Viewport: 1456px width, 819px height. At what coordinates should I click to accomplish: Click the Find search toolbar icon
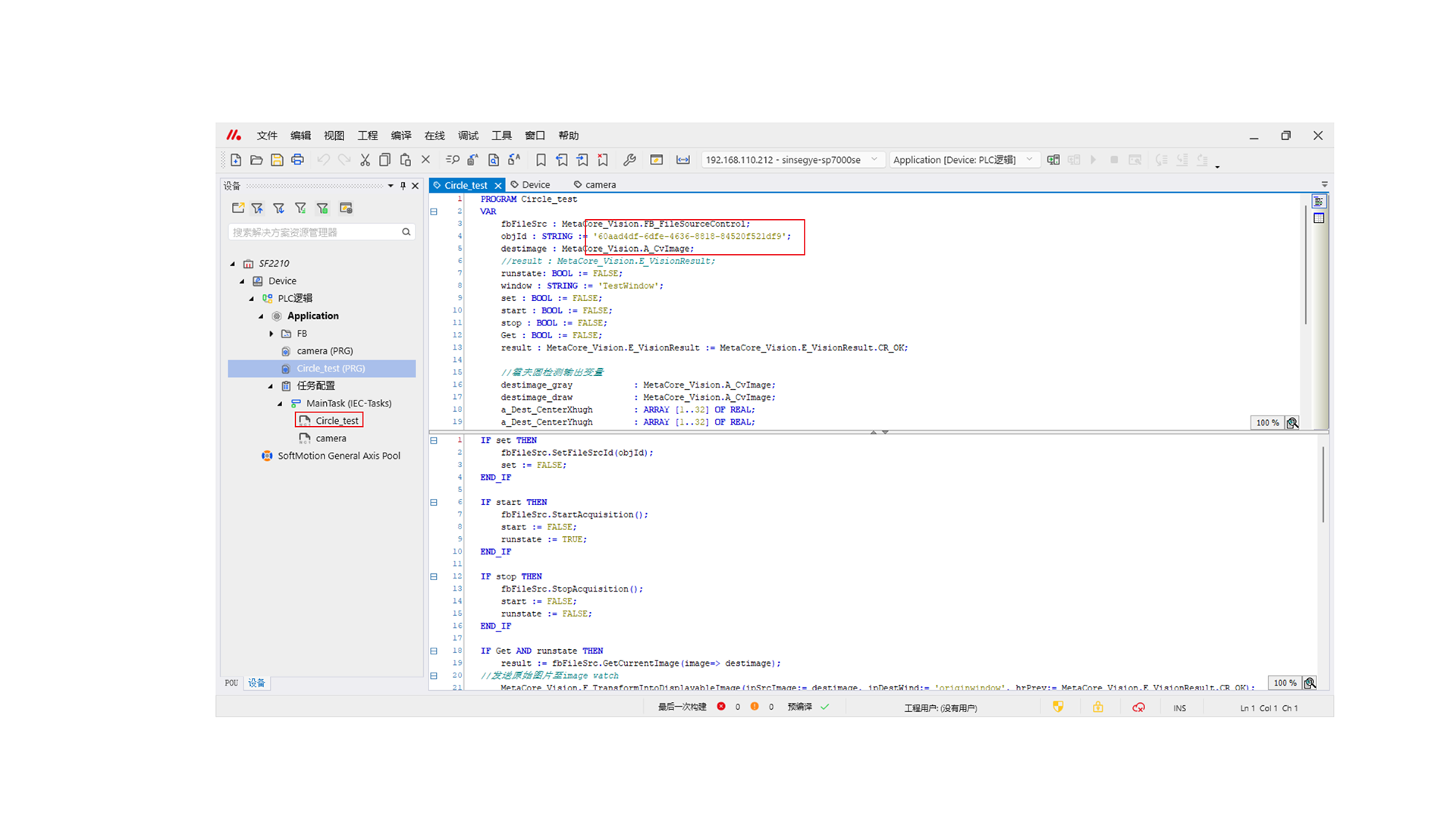tap(453, 160)
